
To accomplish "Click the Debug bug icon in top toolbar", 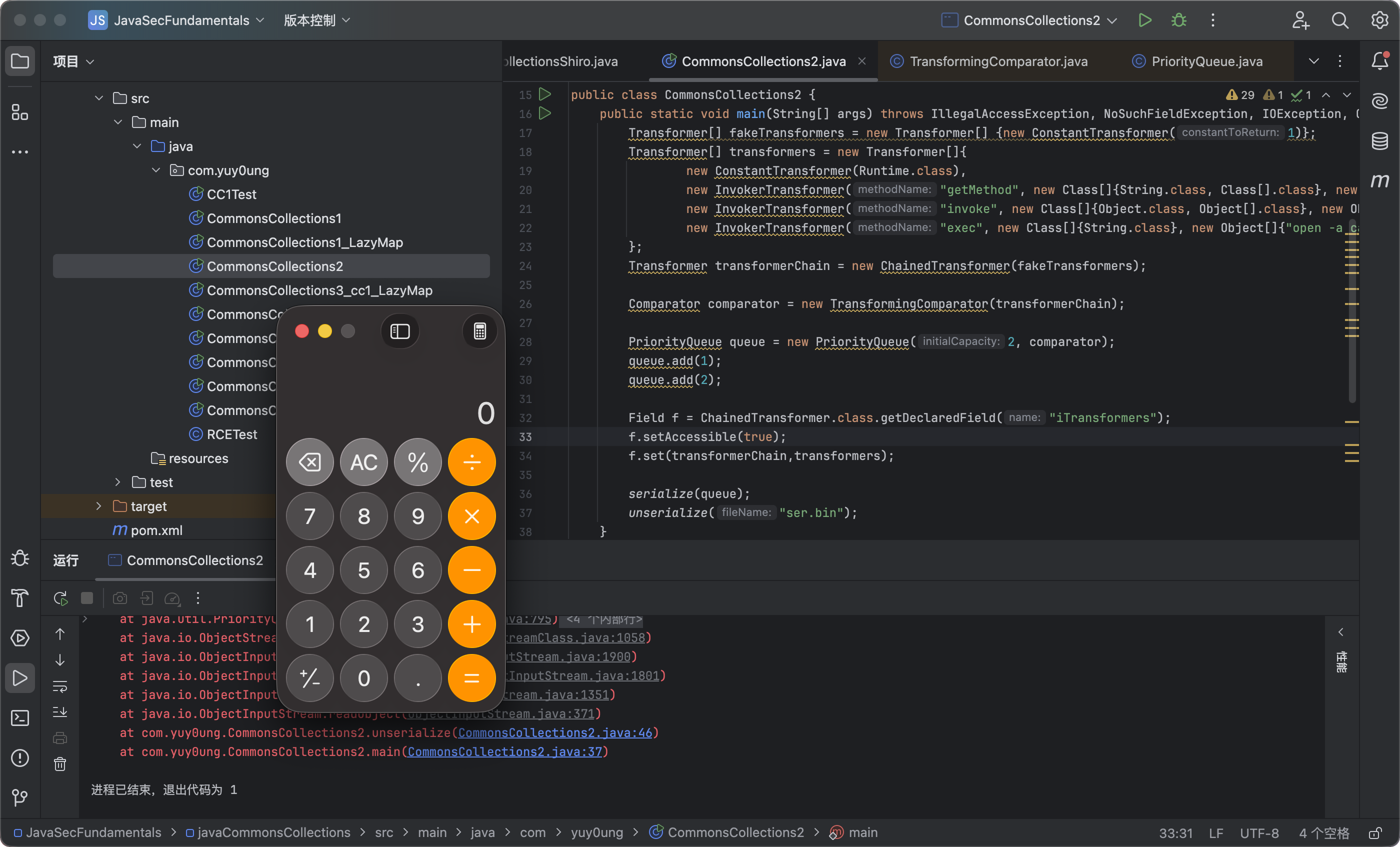I will coord(1178,20).
